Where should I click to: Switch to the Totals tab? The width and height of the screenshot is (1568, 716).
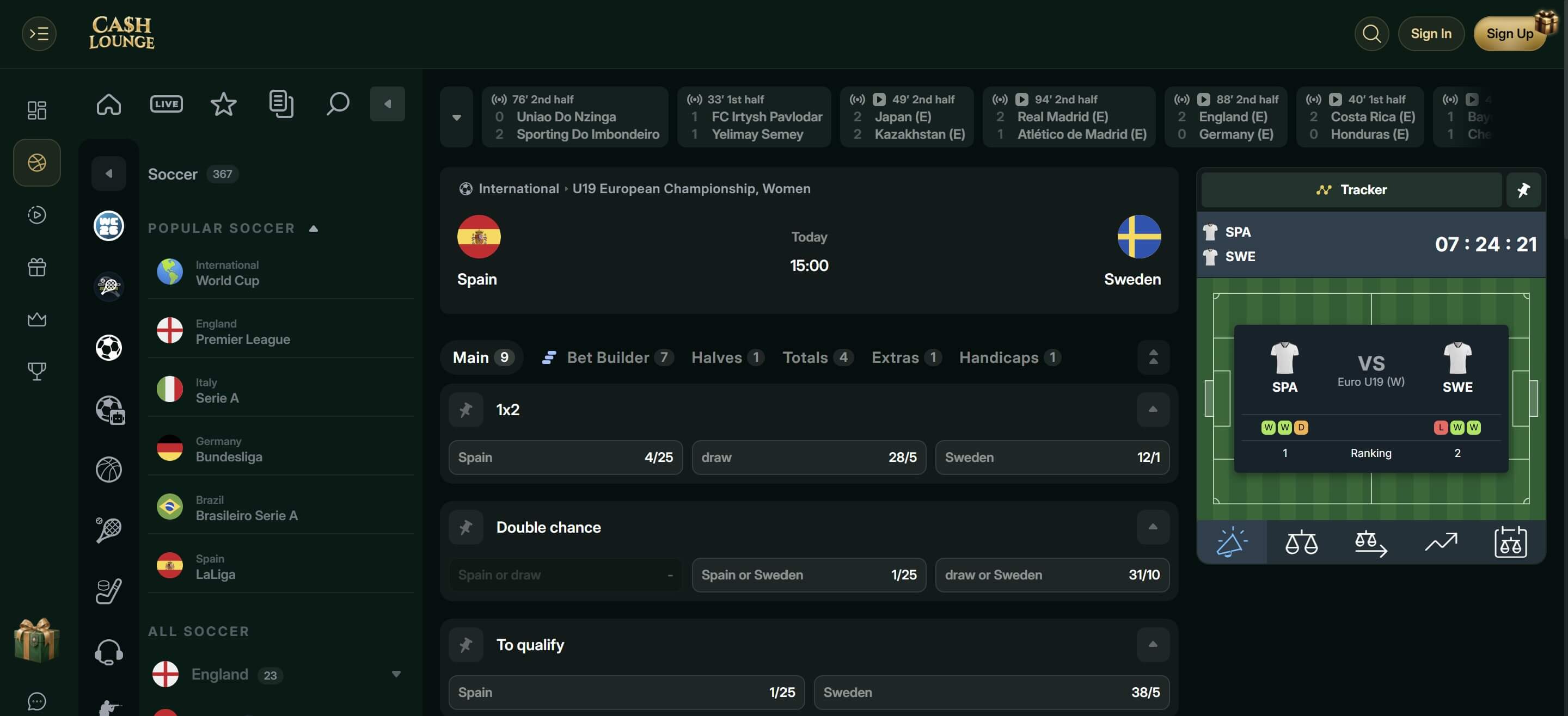coord(817,357)
